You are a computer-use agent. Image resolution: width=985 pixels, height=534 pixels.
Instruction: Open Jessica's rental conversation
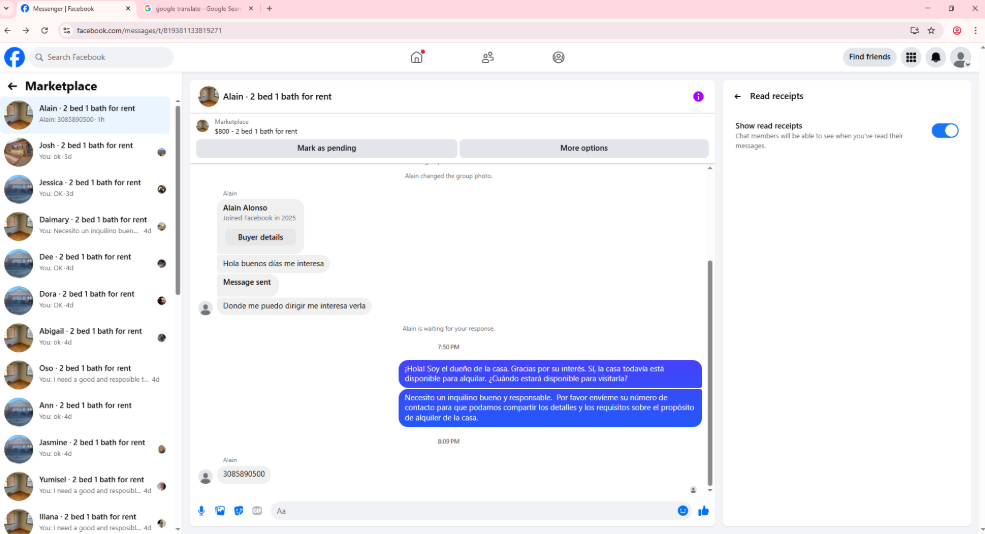point(85,188)
